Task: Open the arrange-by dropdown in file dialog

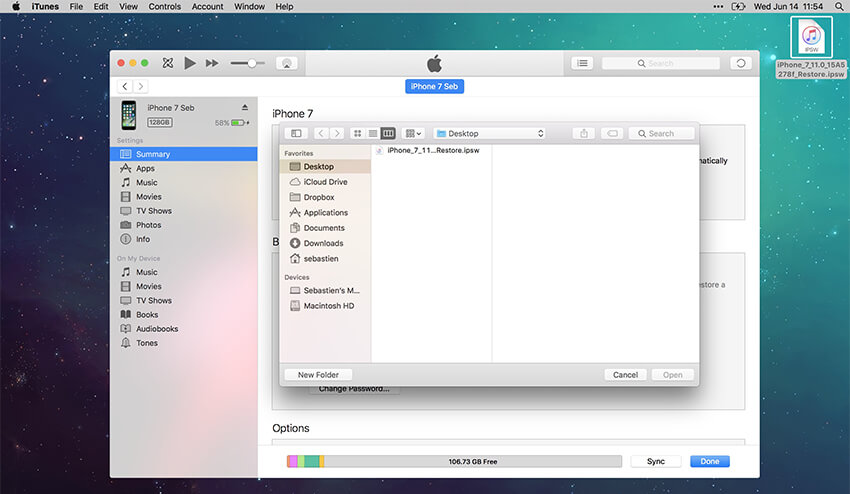Action: (x=413, y=133)
